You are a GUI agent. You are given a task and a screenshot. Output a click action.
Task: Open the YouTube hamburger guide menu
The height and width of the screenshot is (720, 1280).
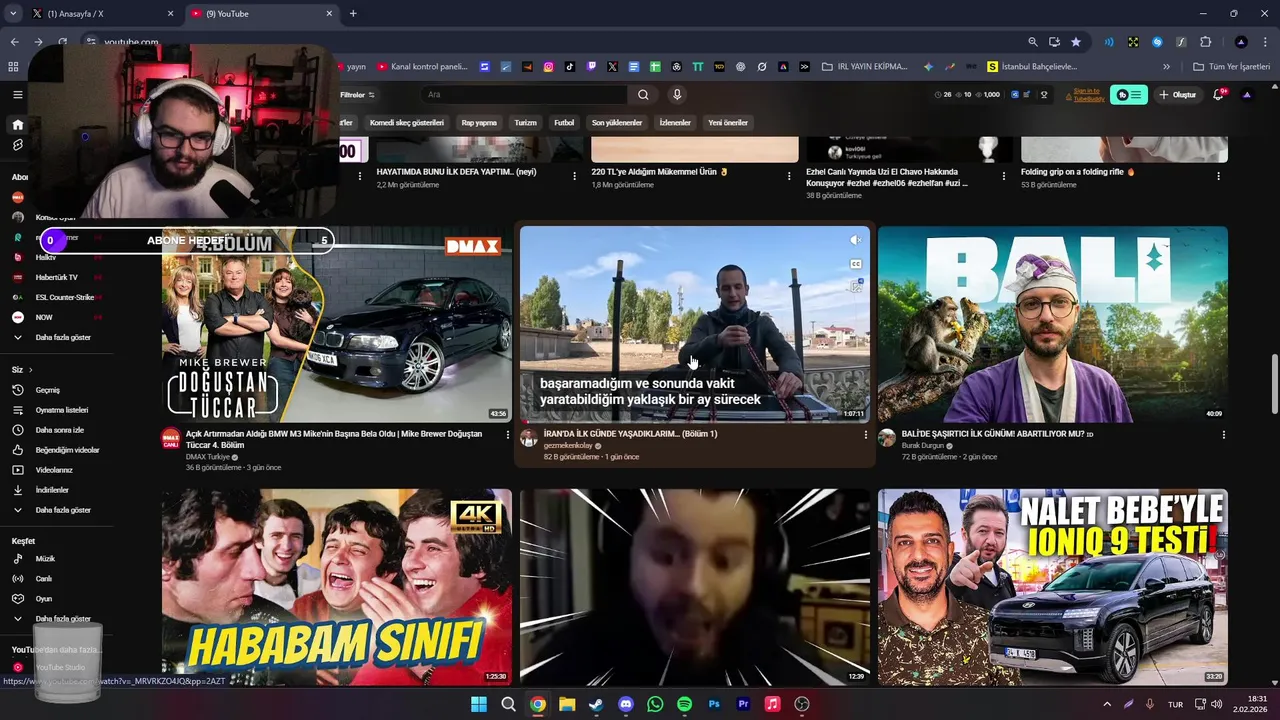(17, 94)
